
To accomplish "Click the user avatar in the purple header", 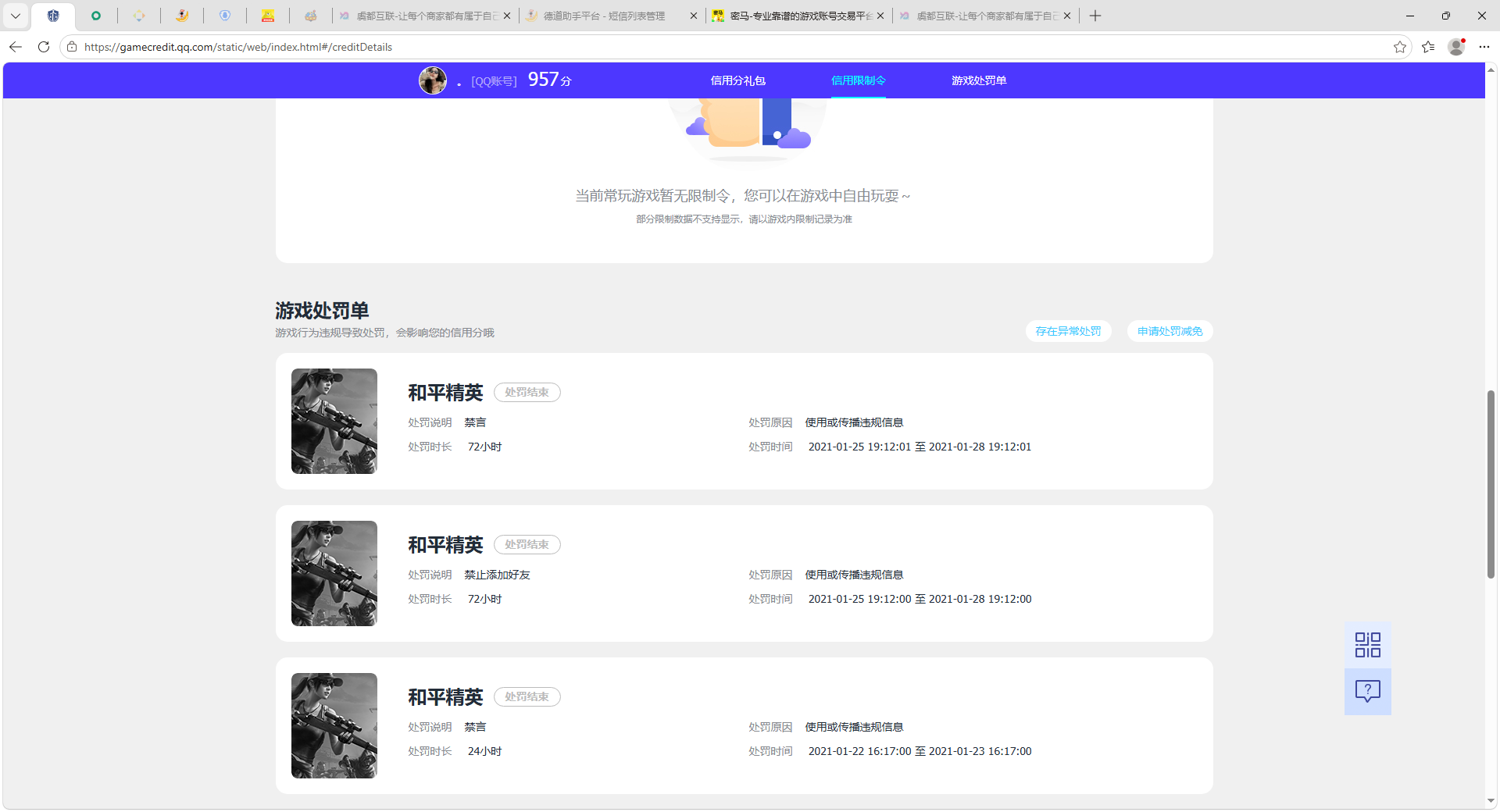I will point(433,80).
